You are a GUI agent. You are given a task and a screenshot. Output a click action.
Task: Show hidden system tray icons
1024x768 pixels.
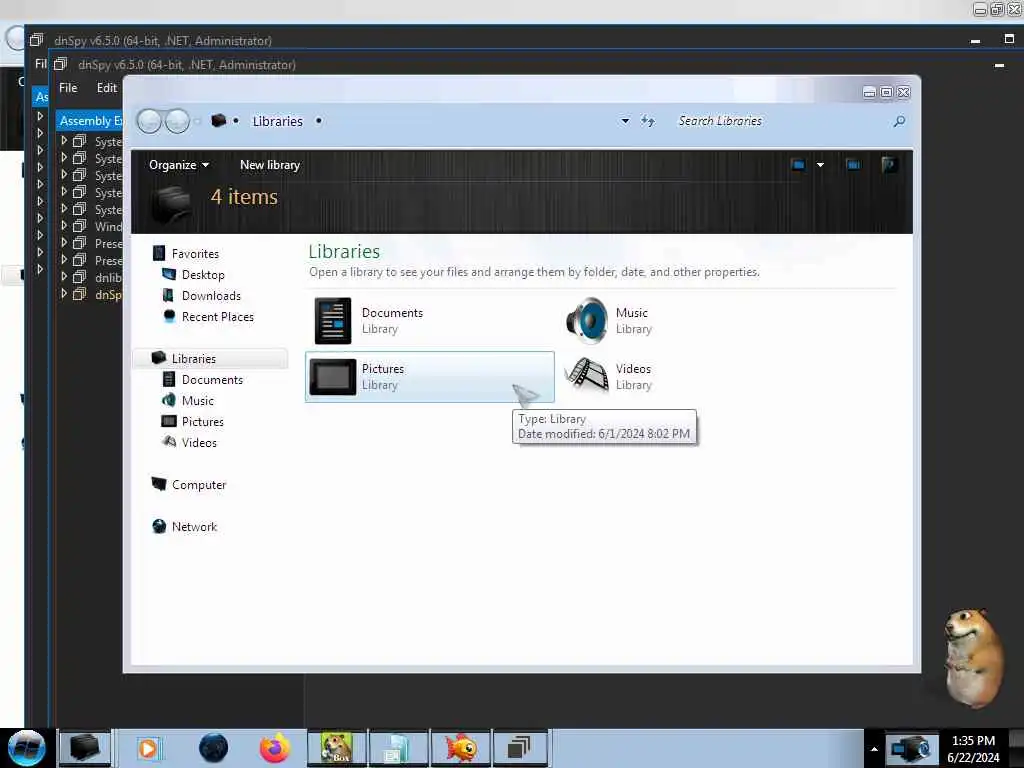tap(874, 749)
